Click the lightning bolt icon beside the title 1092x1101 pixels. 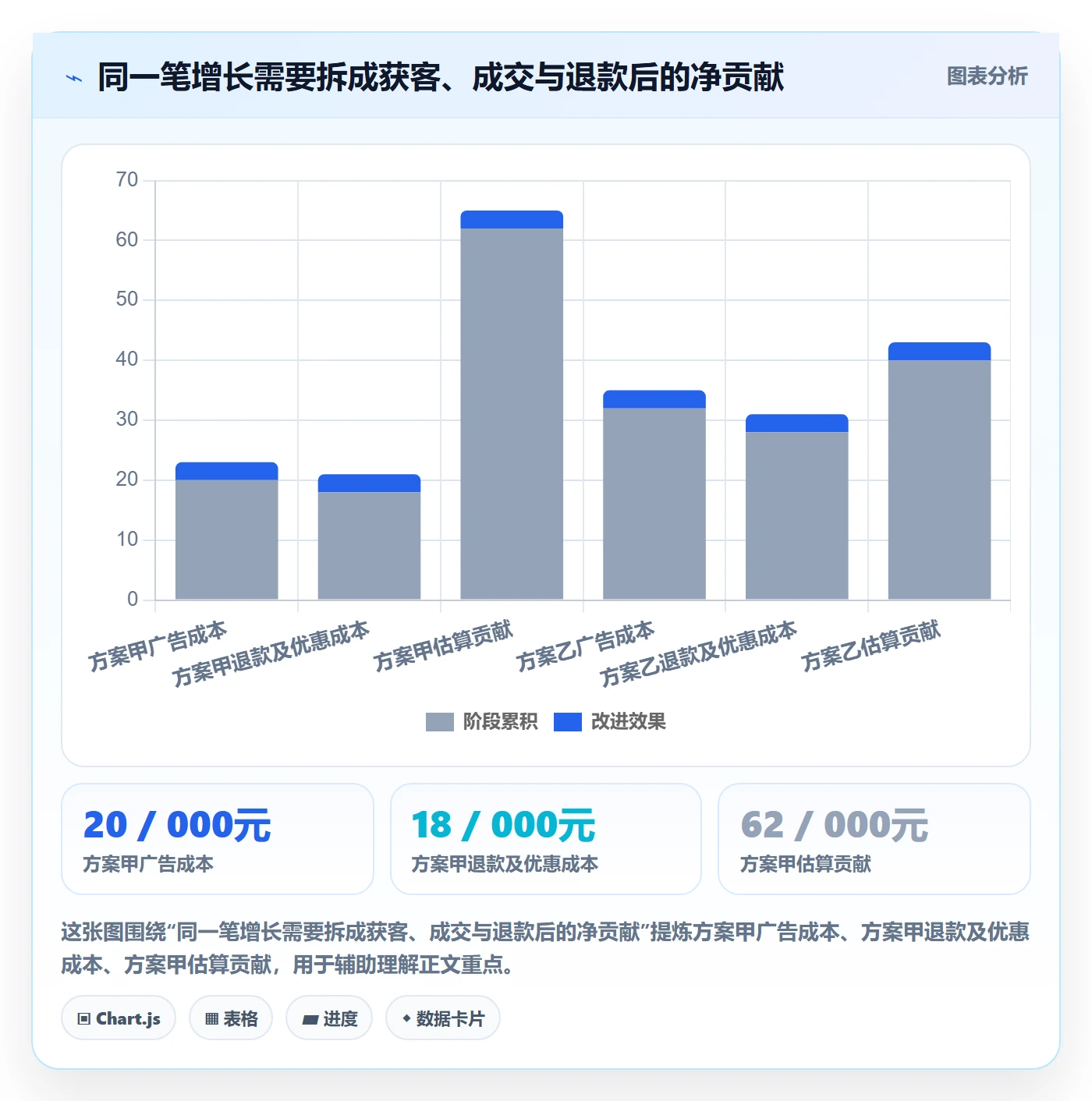74,78
